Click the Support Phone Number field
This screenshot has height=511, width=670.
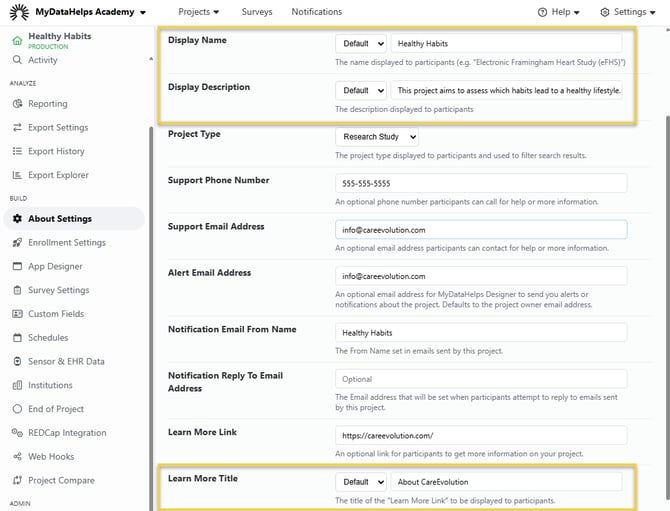pyautogui.click(x=481, y=184)
